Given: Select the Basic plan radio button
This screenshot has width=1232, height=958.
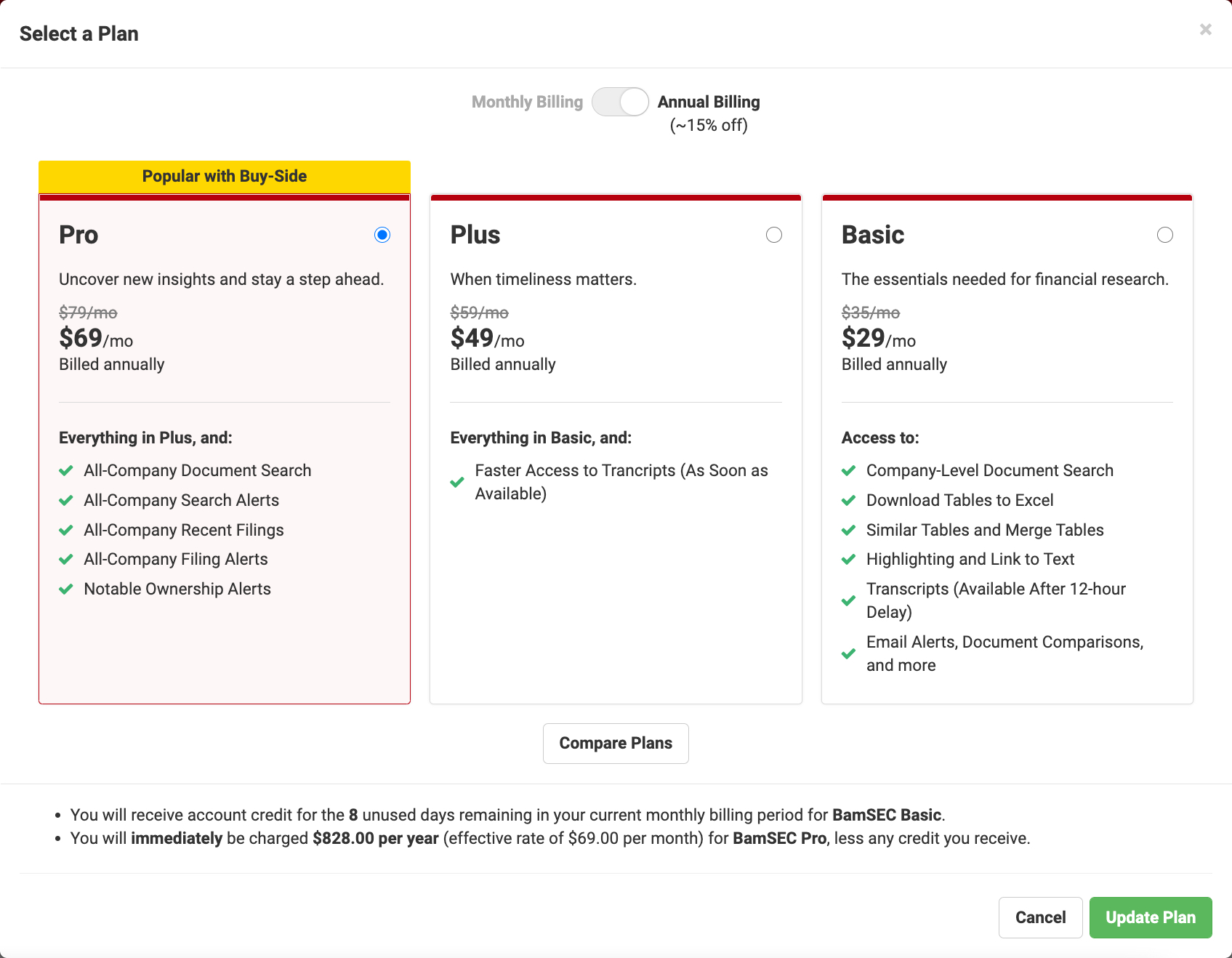Looking at the screenshot, I should pyautogui.click(x=1165, y=235).
